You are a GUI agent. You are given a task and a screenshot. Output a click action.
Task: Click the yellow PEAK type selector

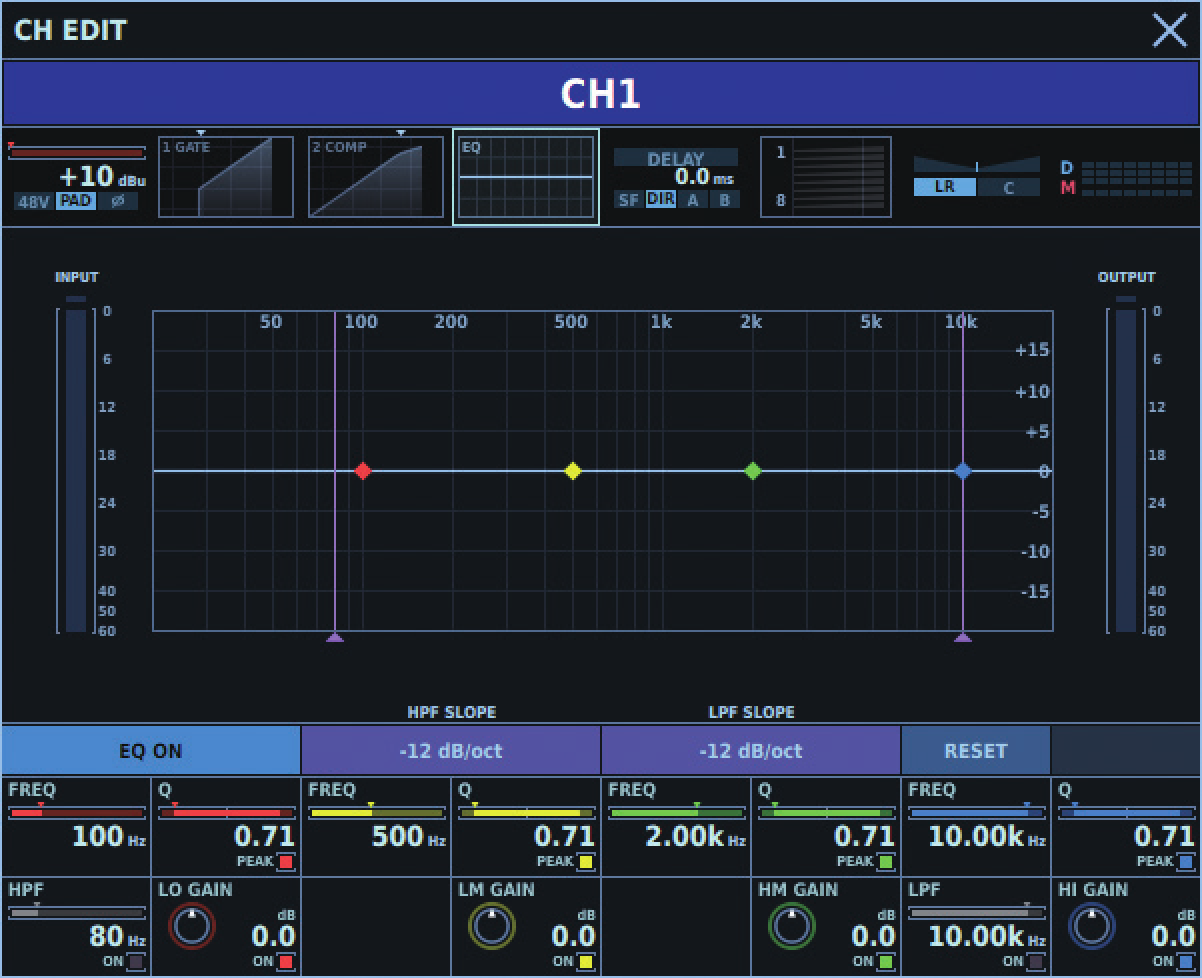[586, 861]
